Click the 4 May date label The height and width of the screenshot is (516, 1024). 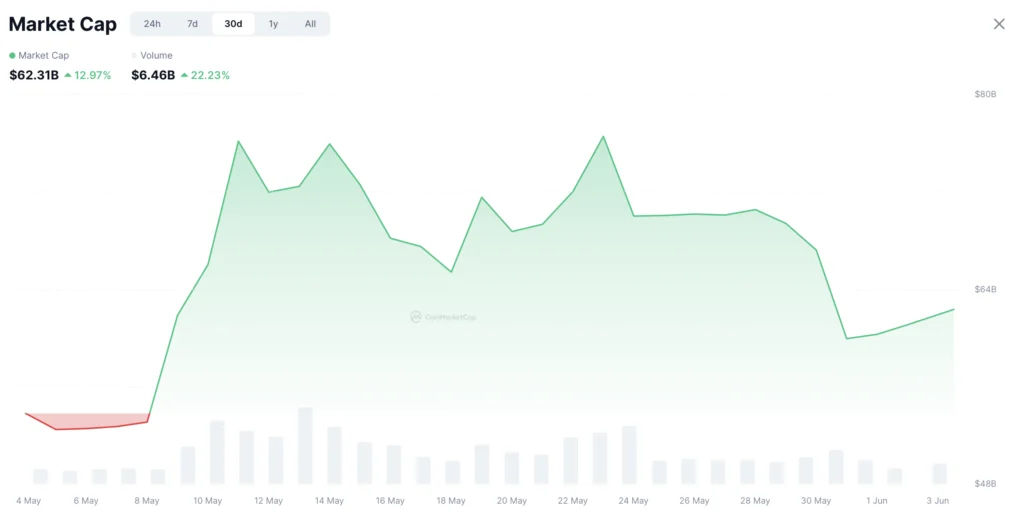click(28, 501)
